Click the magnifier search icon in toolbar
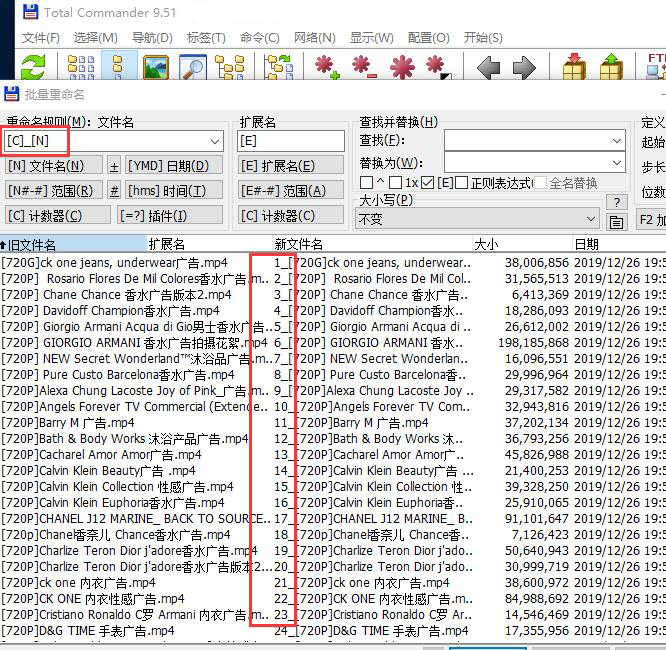The width and height of the screenshot is (666, 650). tap(193, 67)
